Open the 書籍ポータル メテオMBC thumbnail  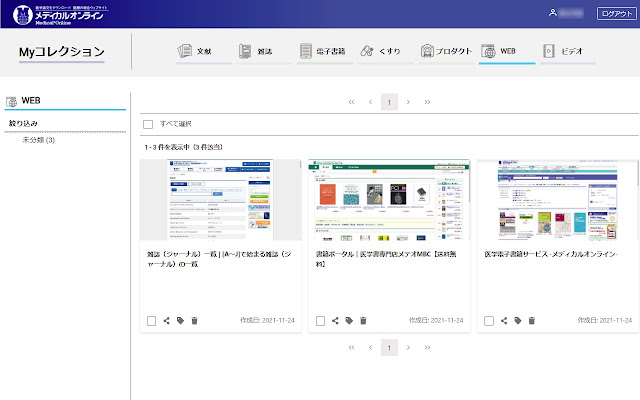(x=389, y=200)
